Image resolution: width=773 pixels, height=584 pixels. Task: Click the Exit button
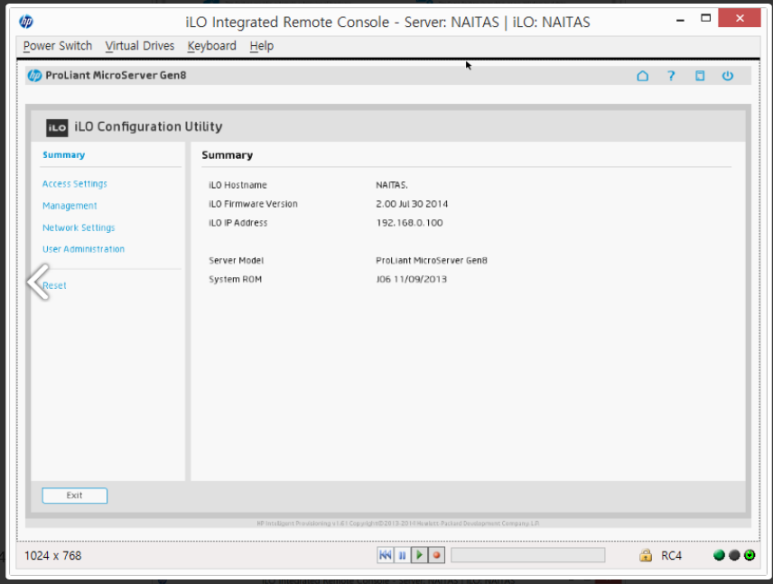pos(74,495)
